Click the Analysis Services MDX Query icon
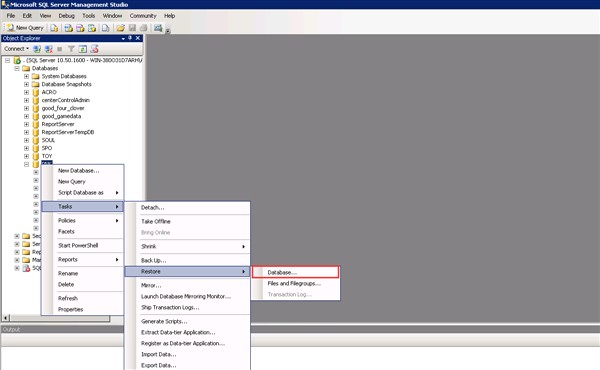600x370 pixels. point(68,28)
